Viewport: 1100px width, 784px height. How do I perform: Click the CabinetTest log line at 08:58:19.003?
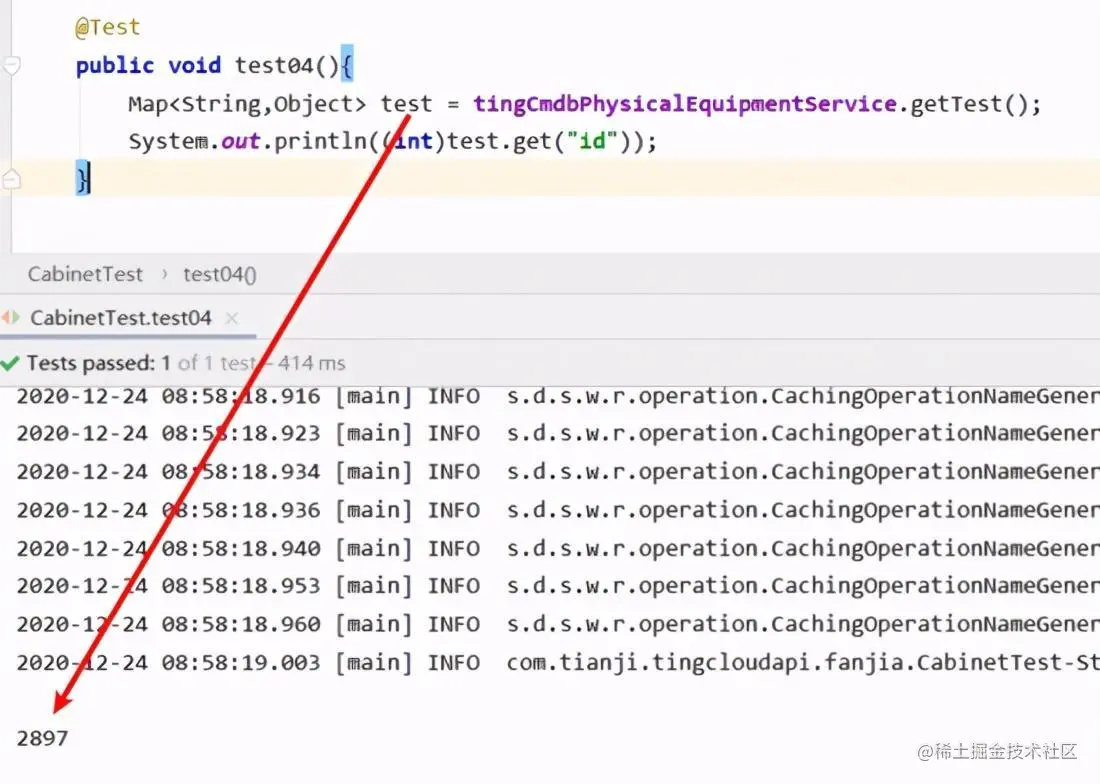pyautogui.click(x=558, y=663)
